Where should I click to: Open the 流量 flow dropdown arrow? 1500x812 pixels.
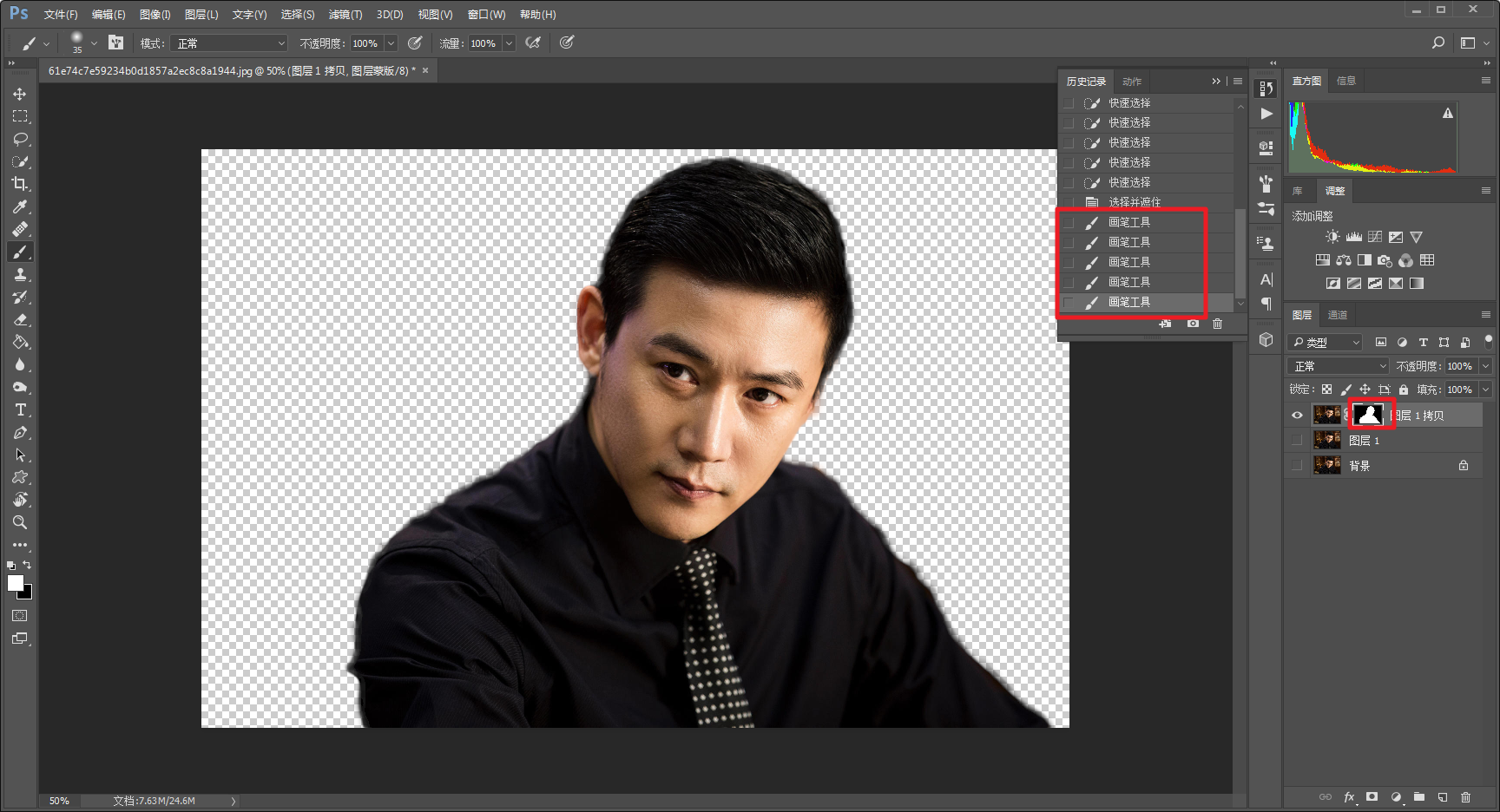[509, 43]
